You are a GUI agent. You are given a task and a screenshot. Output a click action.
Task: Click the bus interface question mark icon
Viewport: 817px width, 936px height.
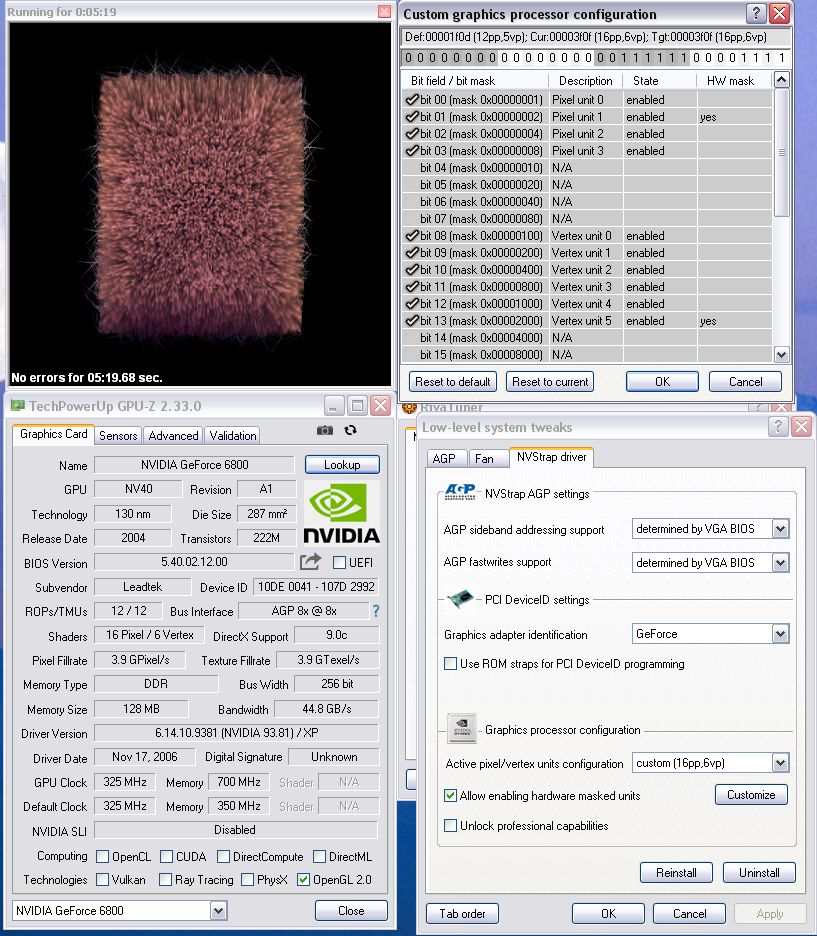click(x=376, y=611)
